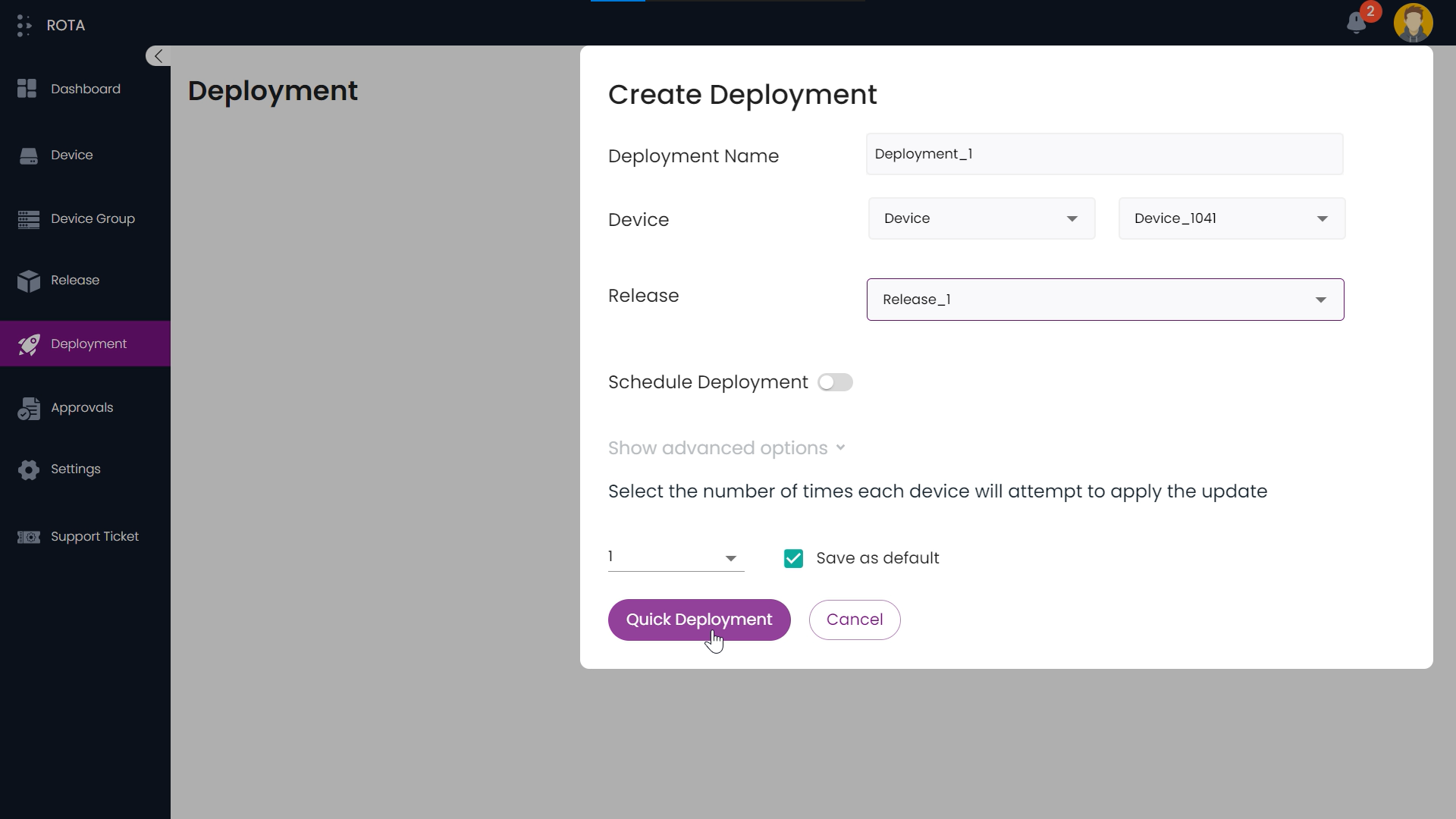Viewport: 1456px width, 819px height.
Task: Cancel the Create Deployment dialog
Action: [855, 620]
